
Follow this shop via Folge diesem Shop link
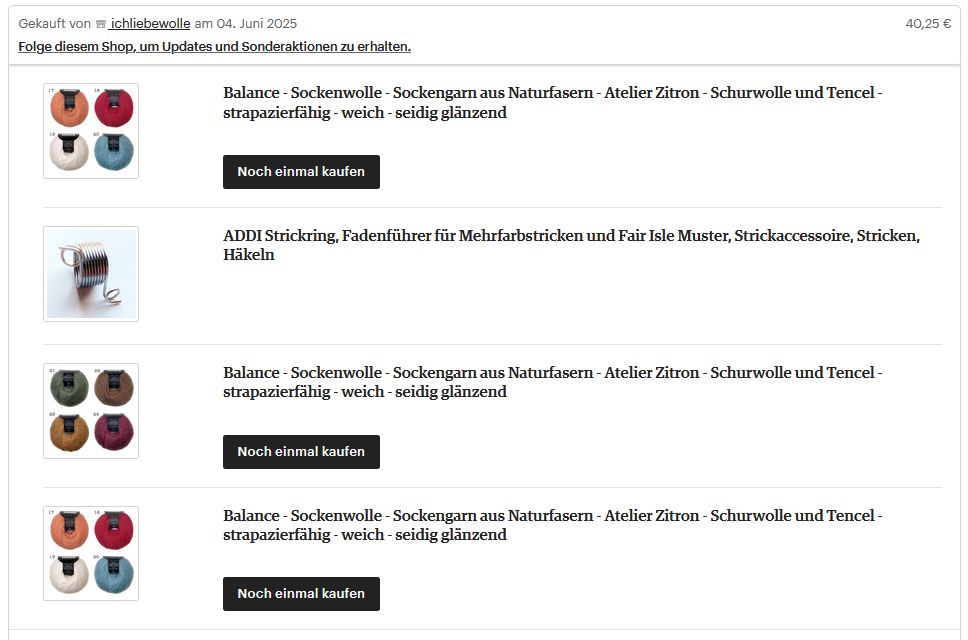coord(214,47)
